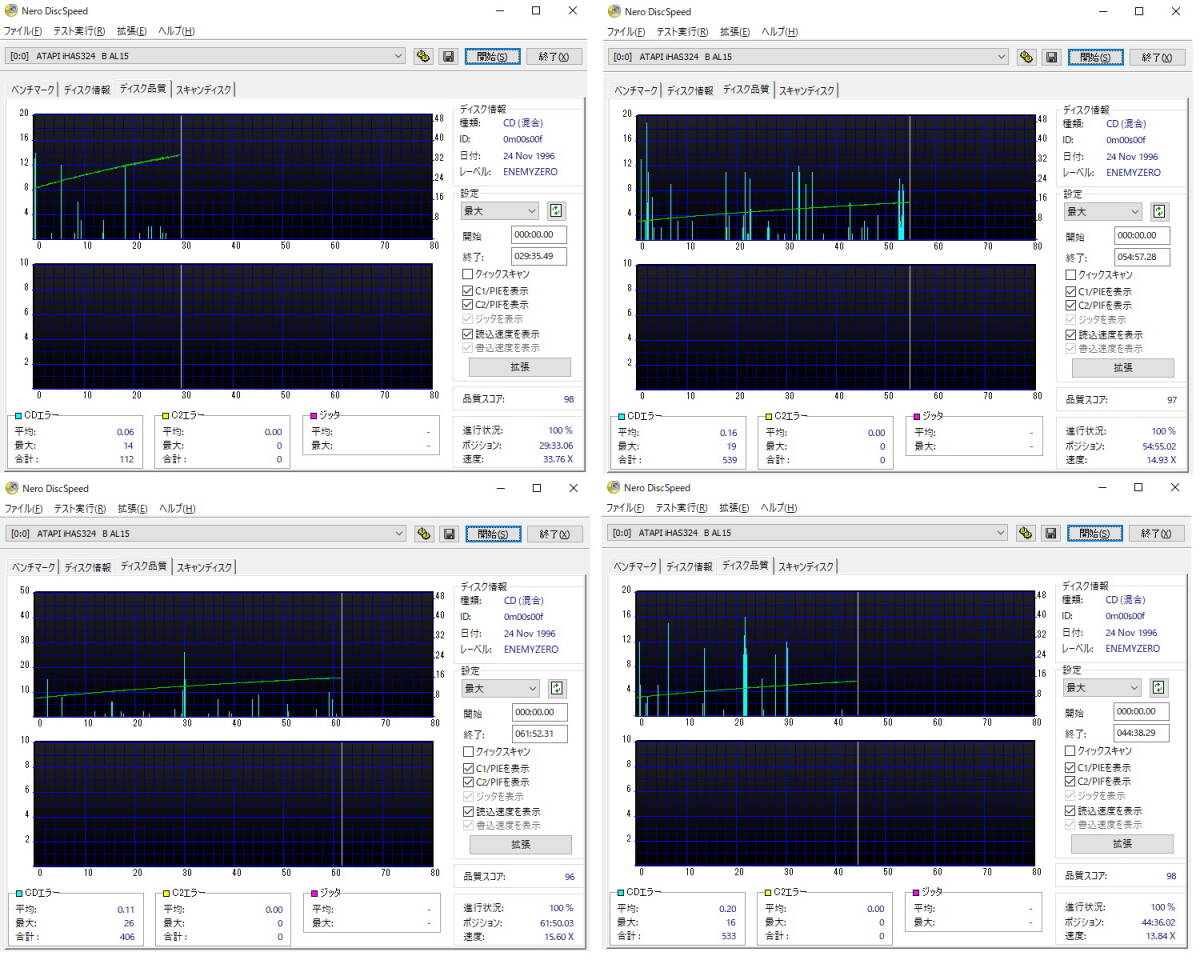Enable クイックスキャン in window ending 044:38.29
This screenshot has height=960, width=1200.
pyautogui.click(x=1070, y=751)
